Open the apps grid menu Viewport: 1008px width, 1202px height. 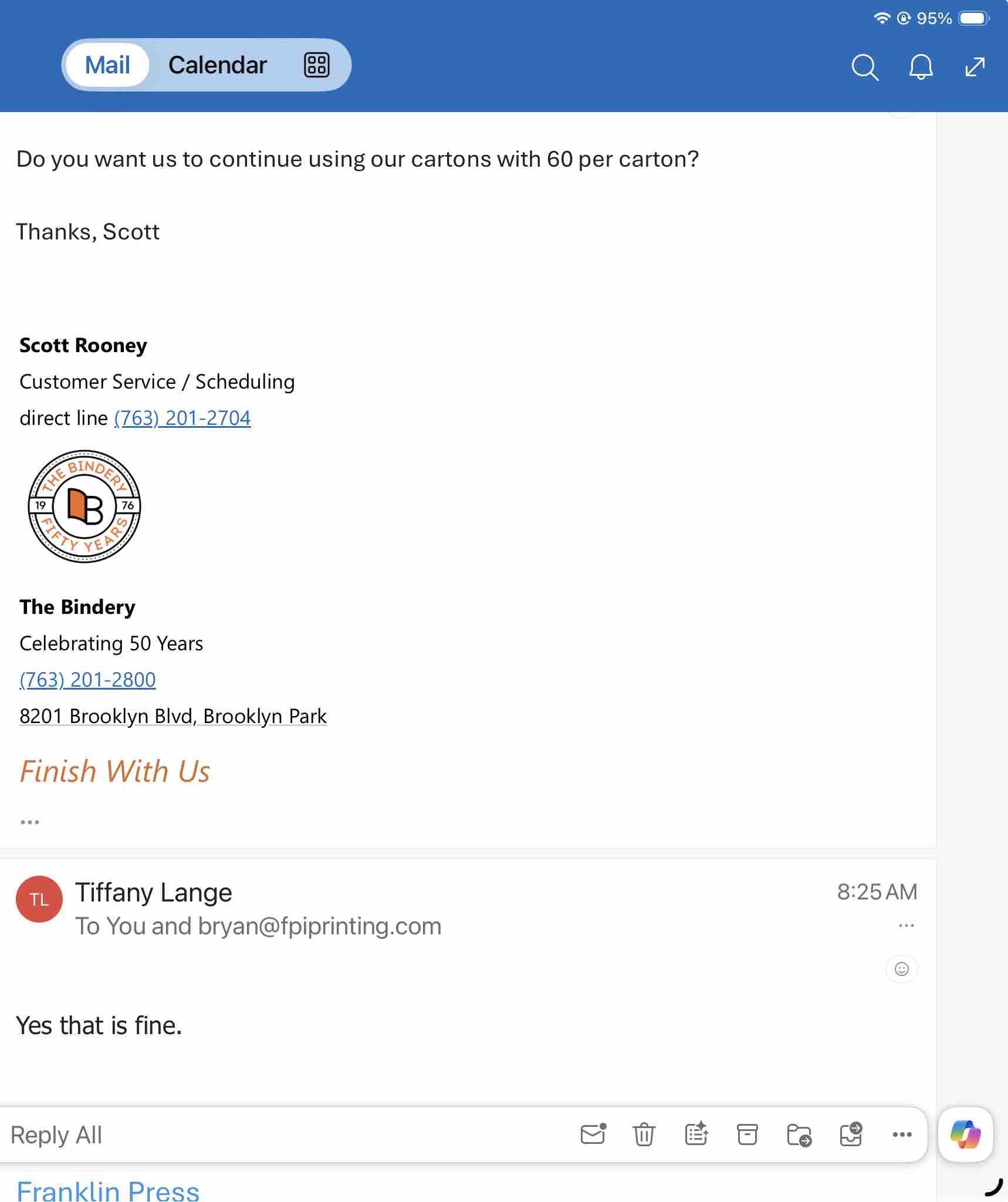click(316, 65)
